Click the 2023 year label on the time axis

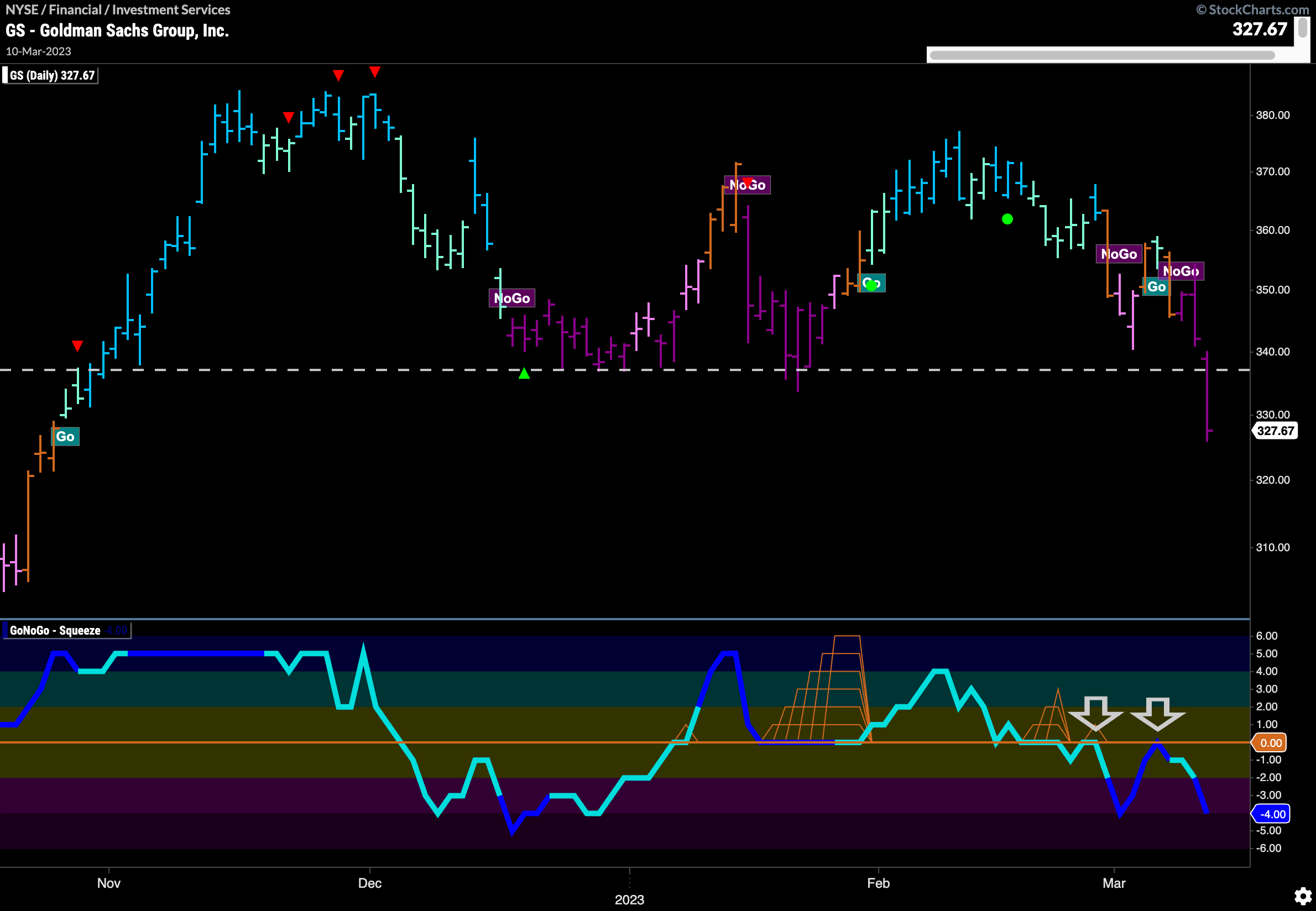(x=630, y=899)
